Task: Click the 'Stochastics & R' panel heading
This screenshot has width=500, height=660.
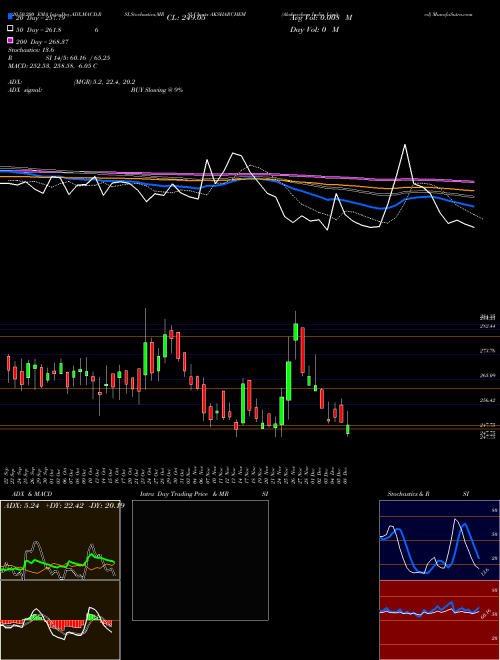Action: [x=408, y=494]
